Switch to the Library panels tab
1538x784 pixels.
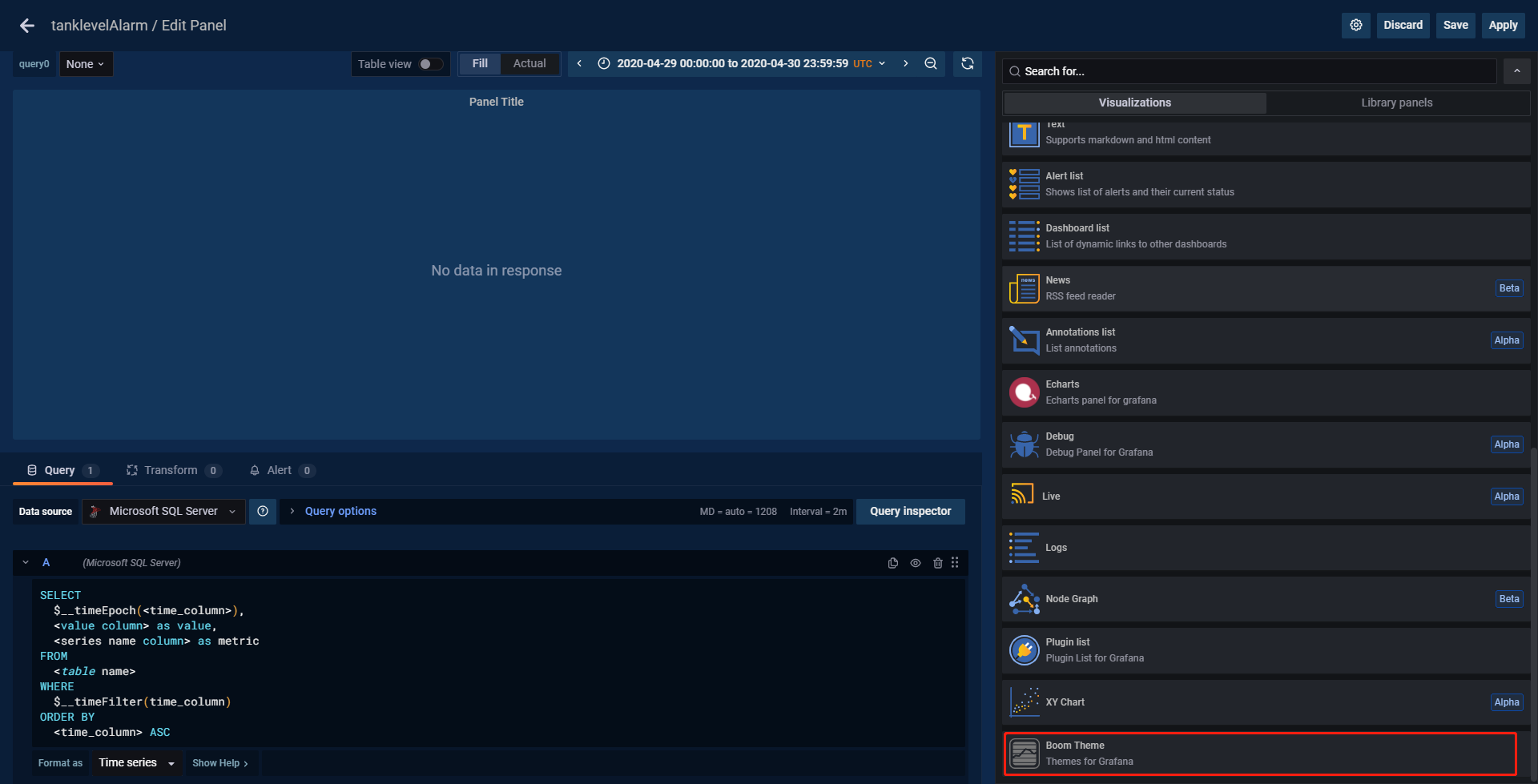1397,103
